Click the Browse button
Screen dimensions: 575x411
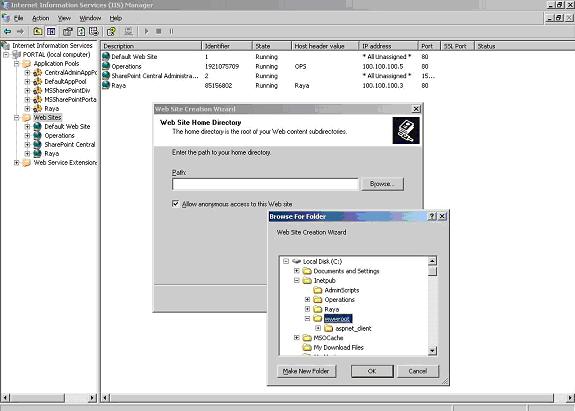tap(382, 184)
